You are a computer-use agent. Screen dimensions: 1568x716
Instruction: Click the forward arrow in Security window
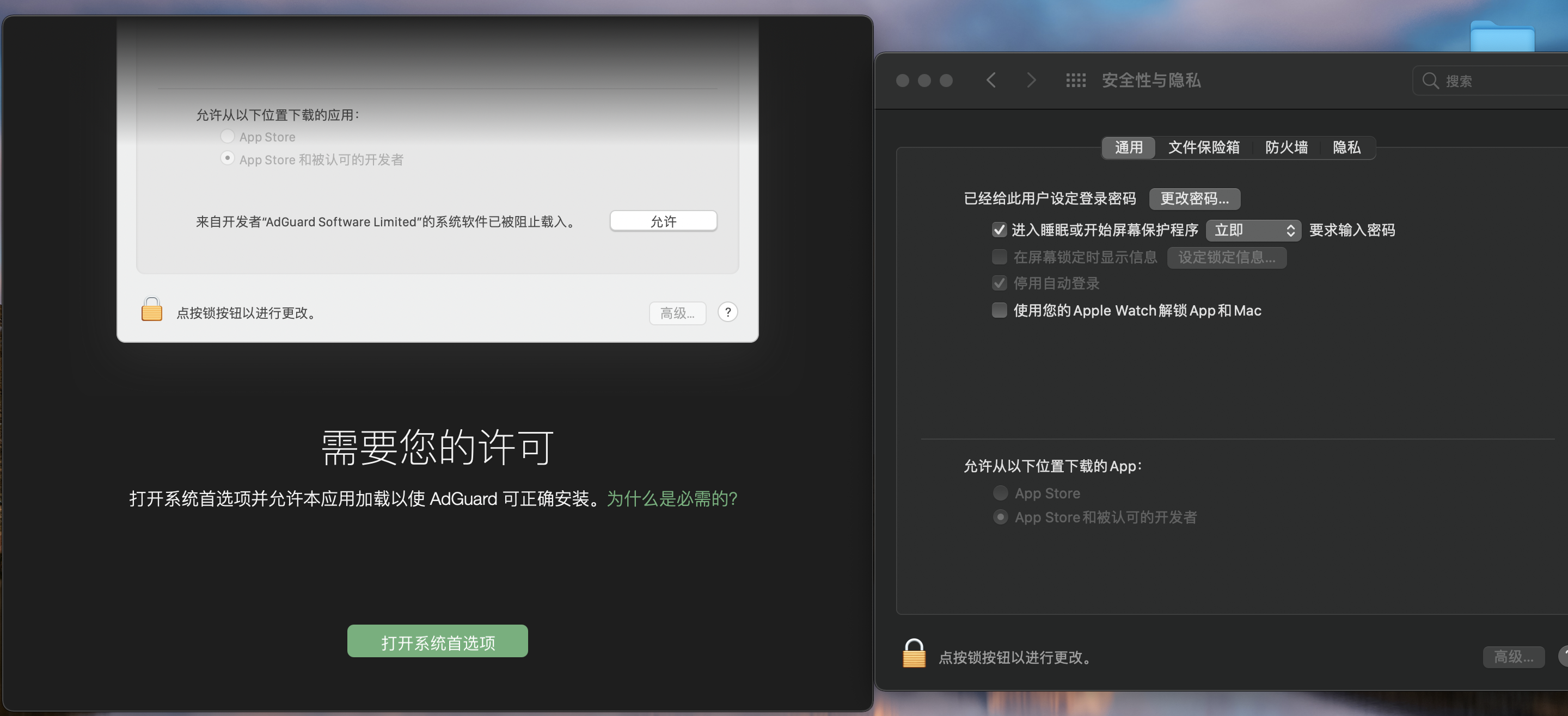[x=1031, y=81]
